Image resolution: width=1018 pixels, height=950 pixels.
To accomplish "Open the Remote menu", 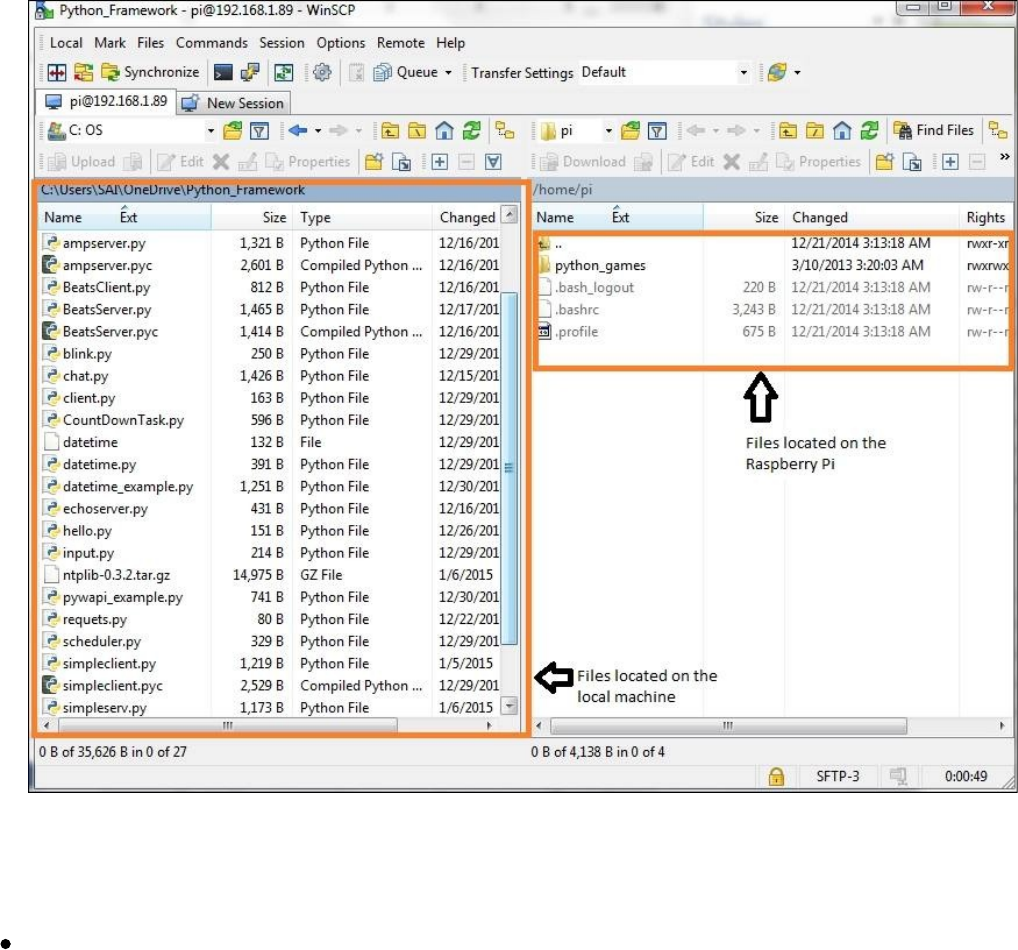I will click(x=401, y=43).
